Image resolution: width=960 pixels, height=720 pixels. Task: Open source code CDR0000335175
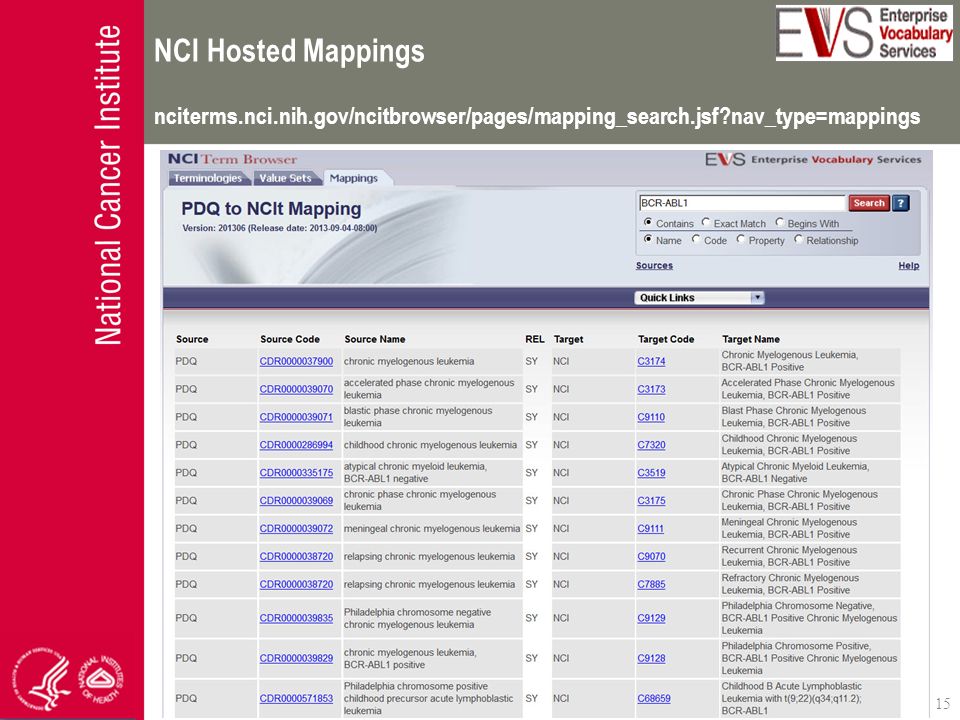(296, 473)
